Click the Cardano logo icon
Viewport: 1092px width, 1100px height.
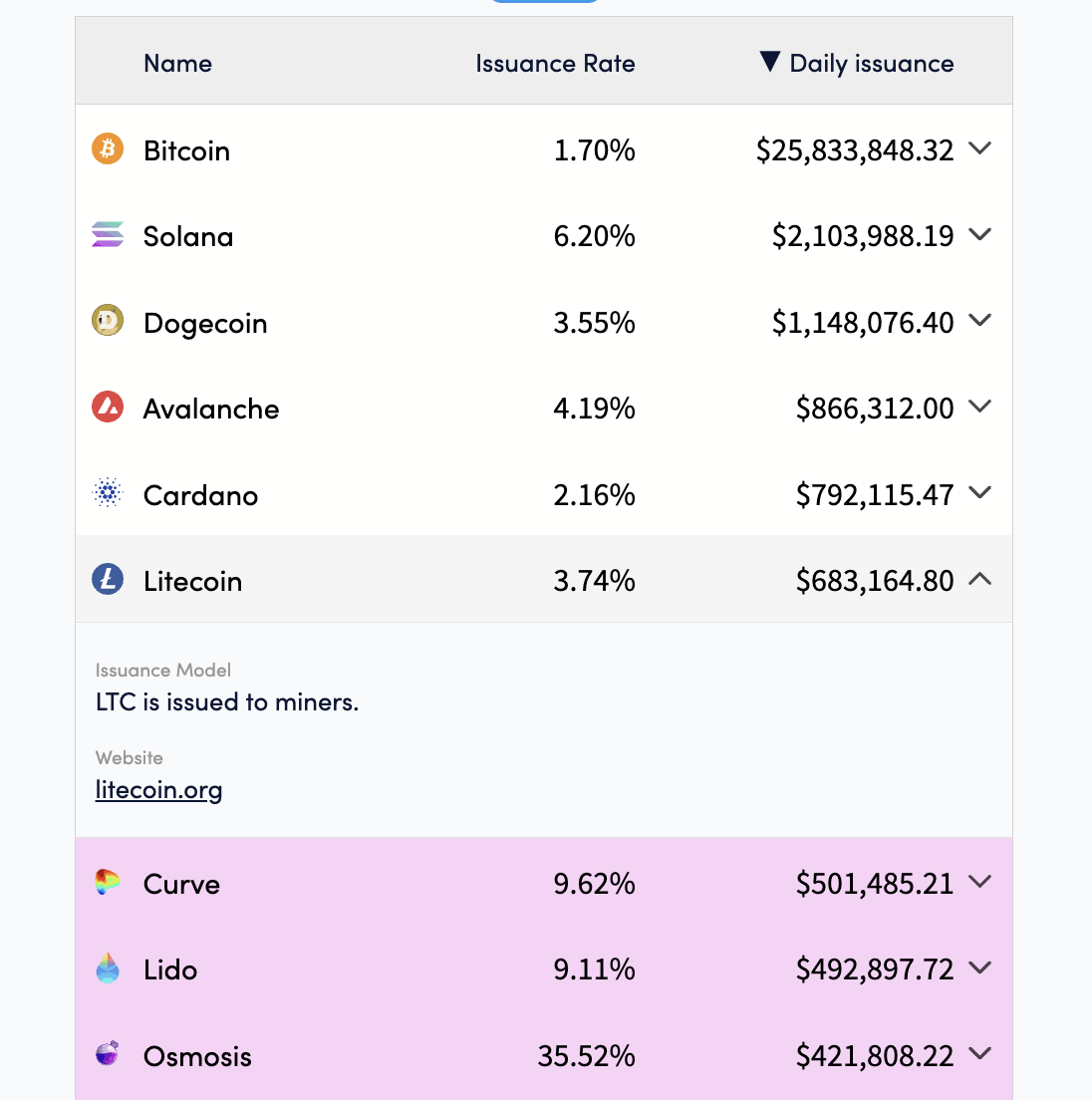pyautogui.click(x=108, y=493)
